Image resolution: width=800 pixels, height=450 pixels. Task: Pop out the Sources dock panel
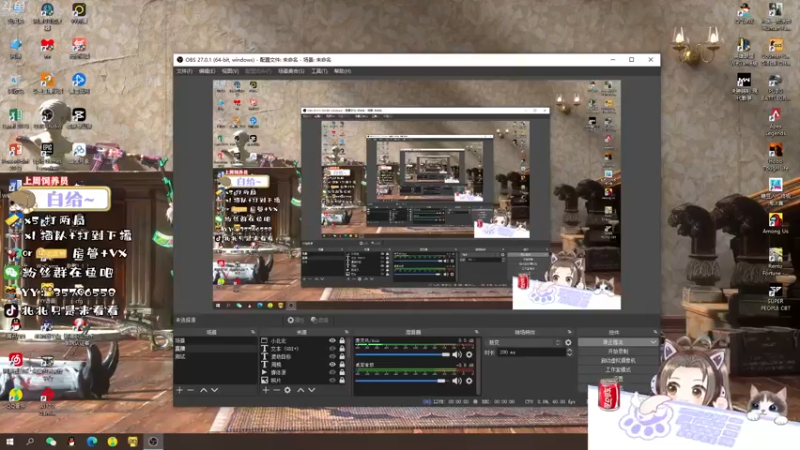pyautogui.click(x=347, y=332)
